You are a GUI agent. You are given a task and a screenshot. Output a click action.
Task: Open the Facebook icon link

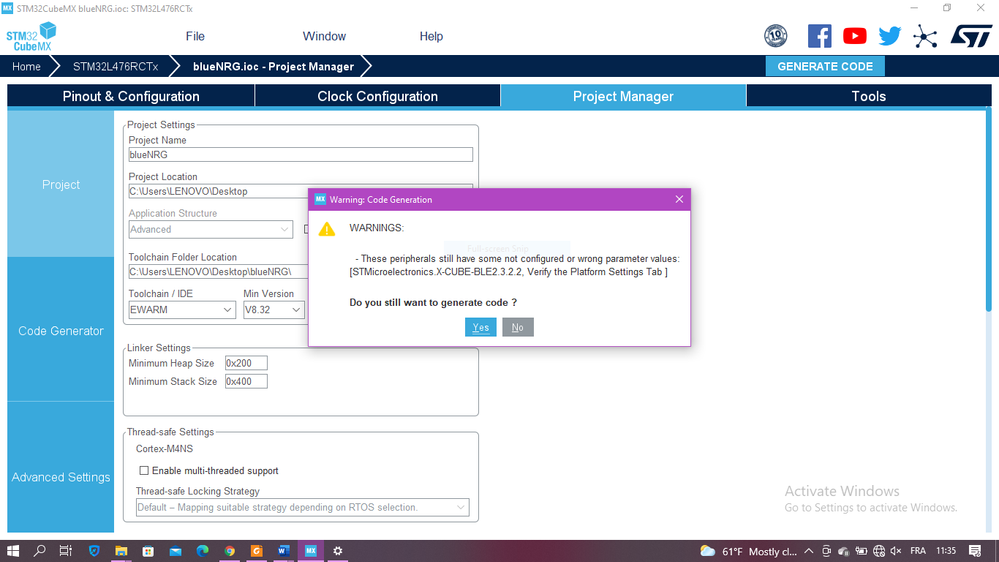(x=819, y=36)
